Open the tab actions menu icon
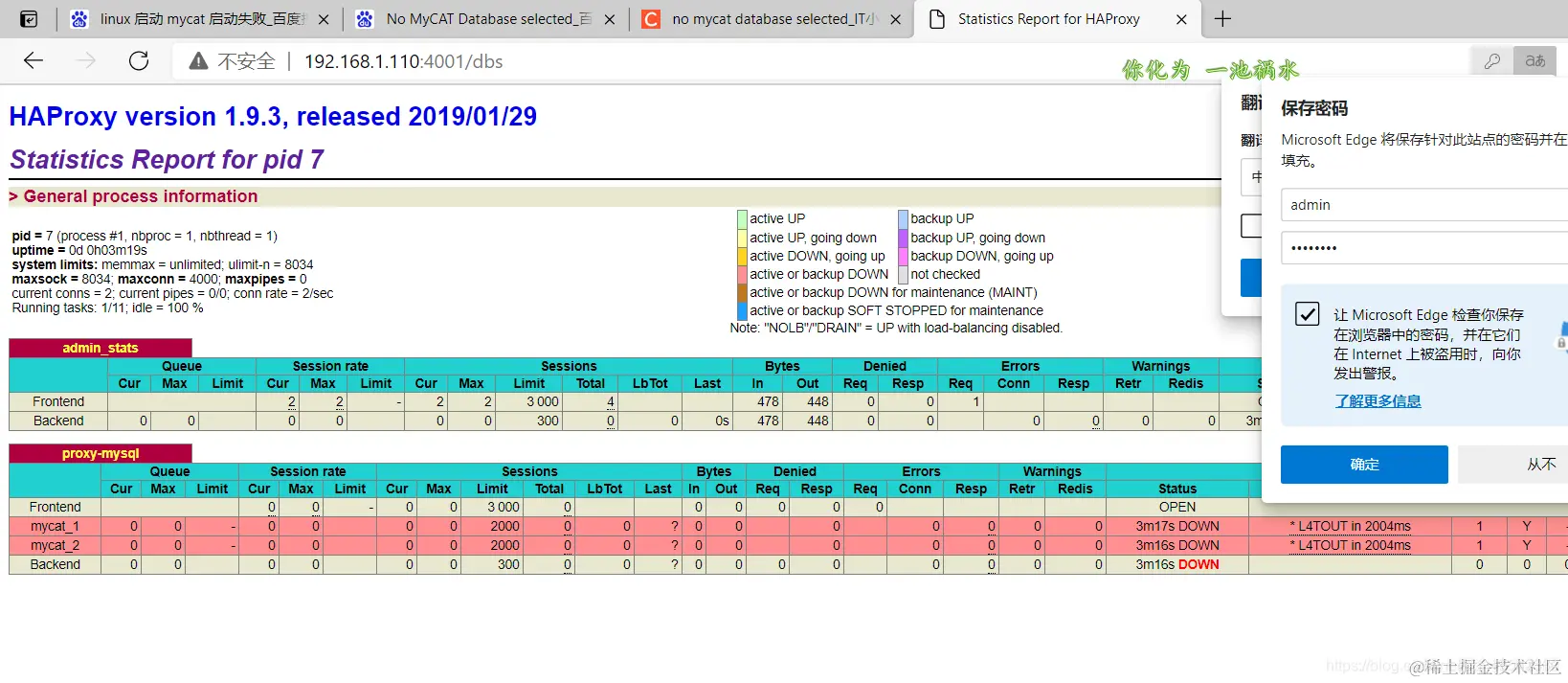The image size is (1568, 683). coord(29,19)
